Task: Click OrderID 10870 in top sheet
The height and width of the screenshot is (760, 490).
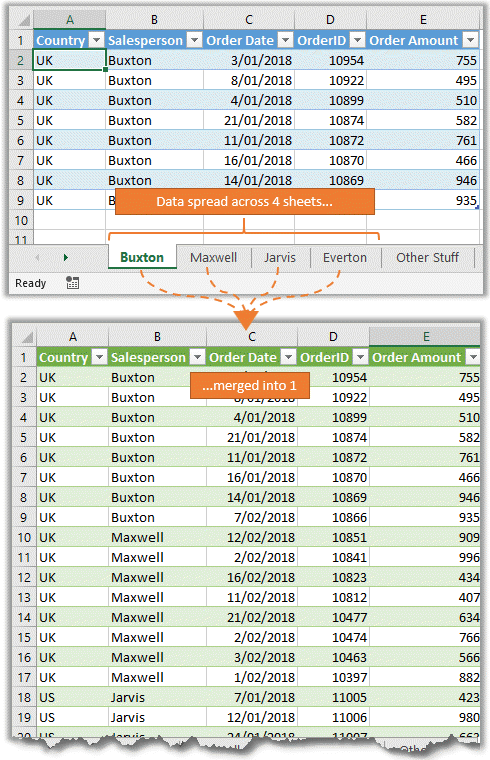Action: 330,160
